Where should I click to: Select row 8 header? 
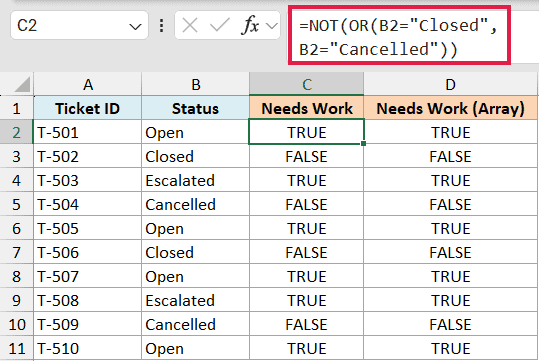click(x=16, y=276)
